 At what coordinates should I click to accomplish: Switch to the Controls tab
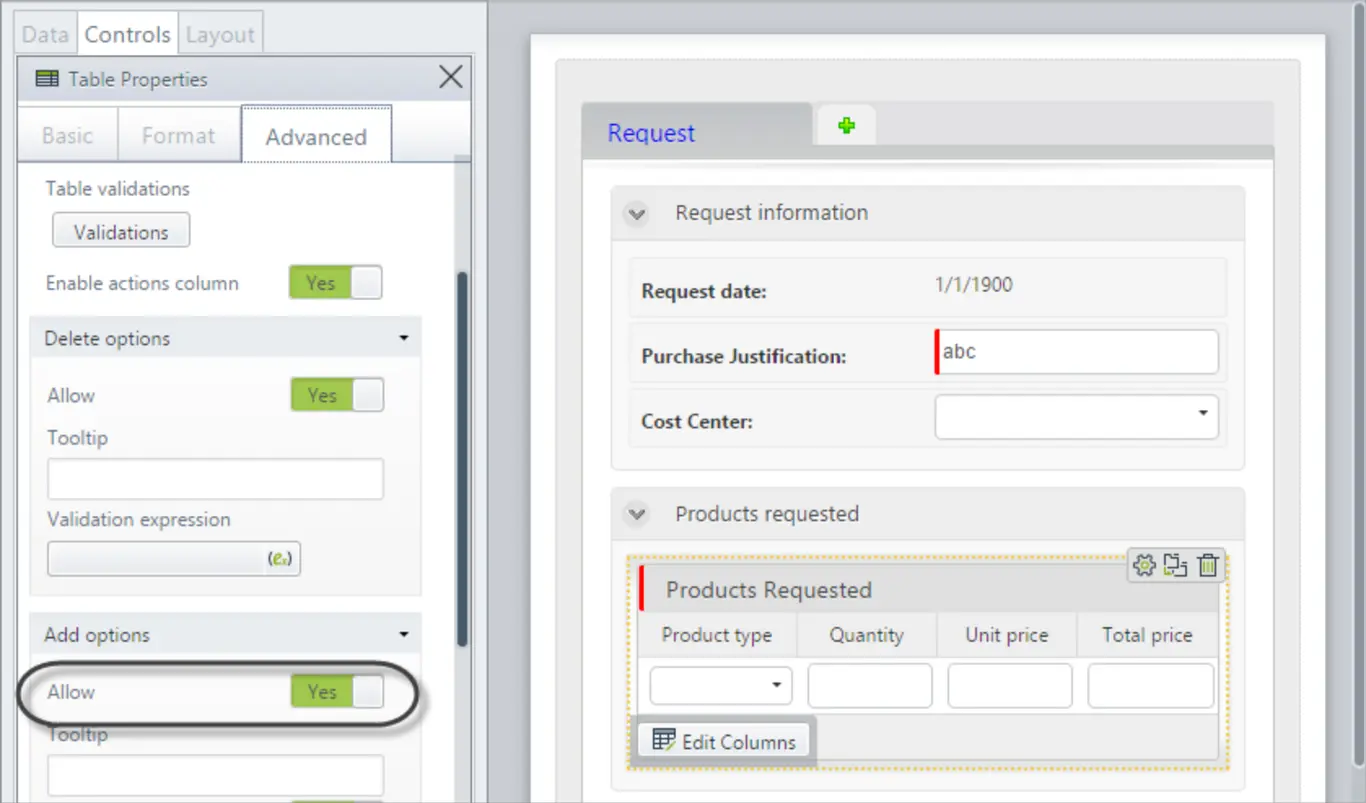pos(127,35)
